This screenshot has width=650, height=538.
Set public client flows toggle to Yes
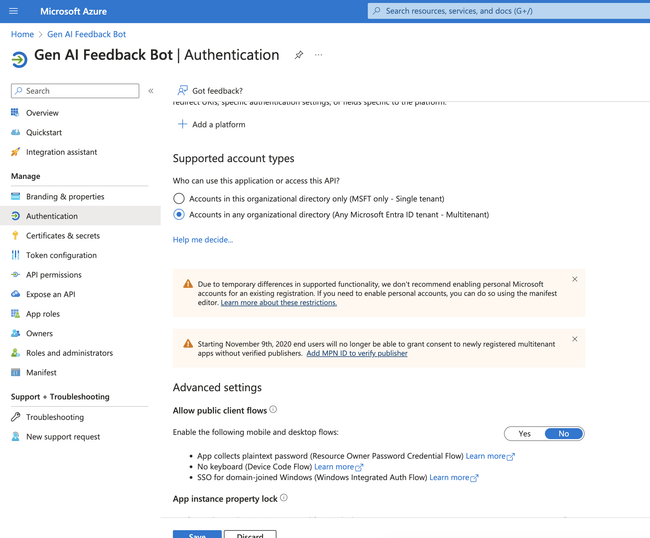525,433
